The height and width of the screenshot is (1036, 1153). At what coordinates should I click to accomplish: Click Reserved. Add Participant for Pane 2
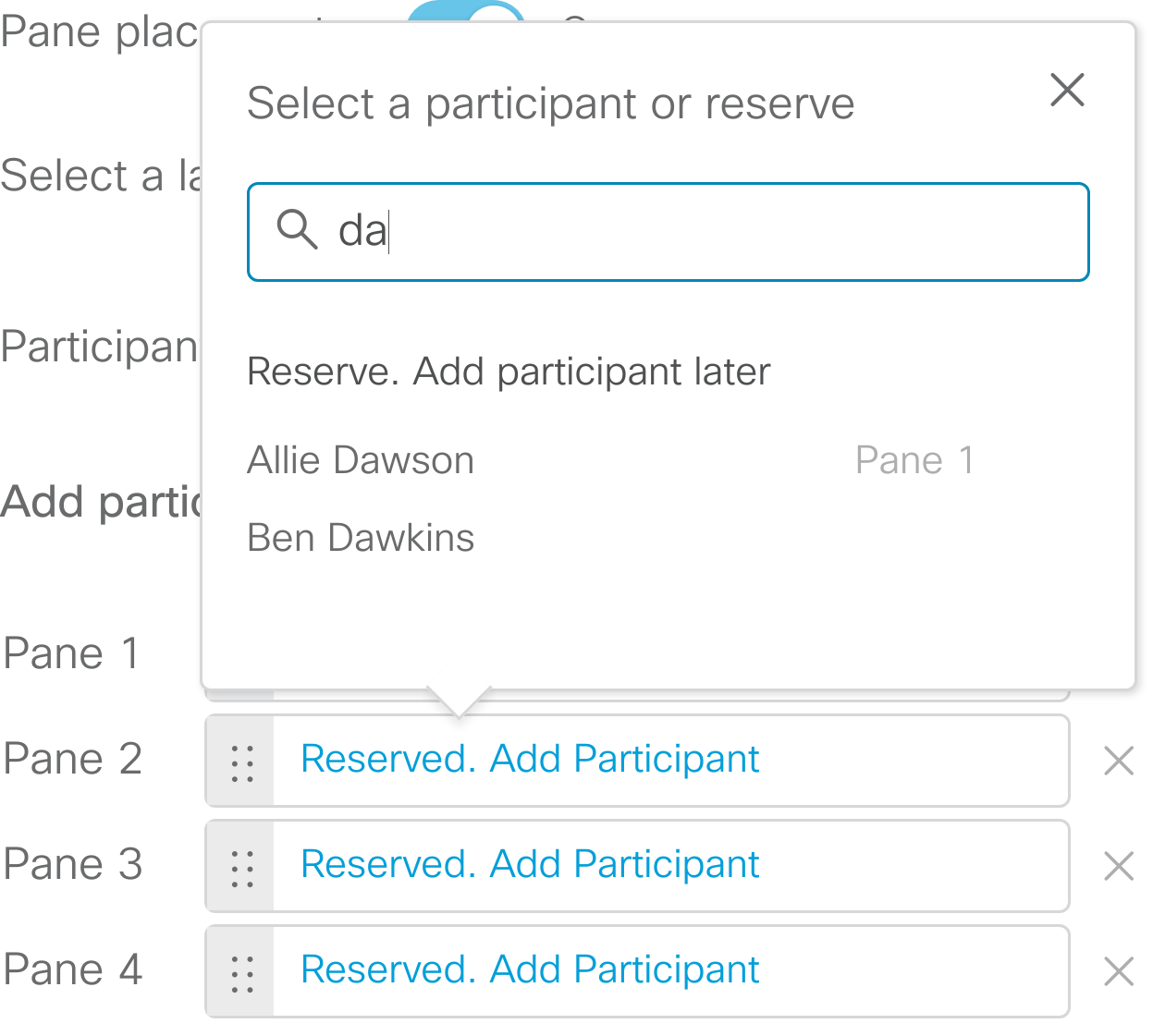click(528, 759)
